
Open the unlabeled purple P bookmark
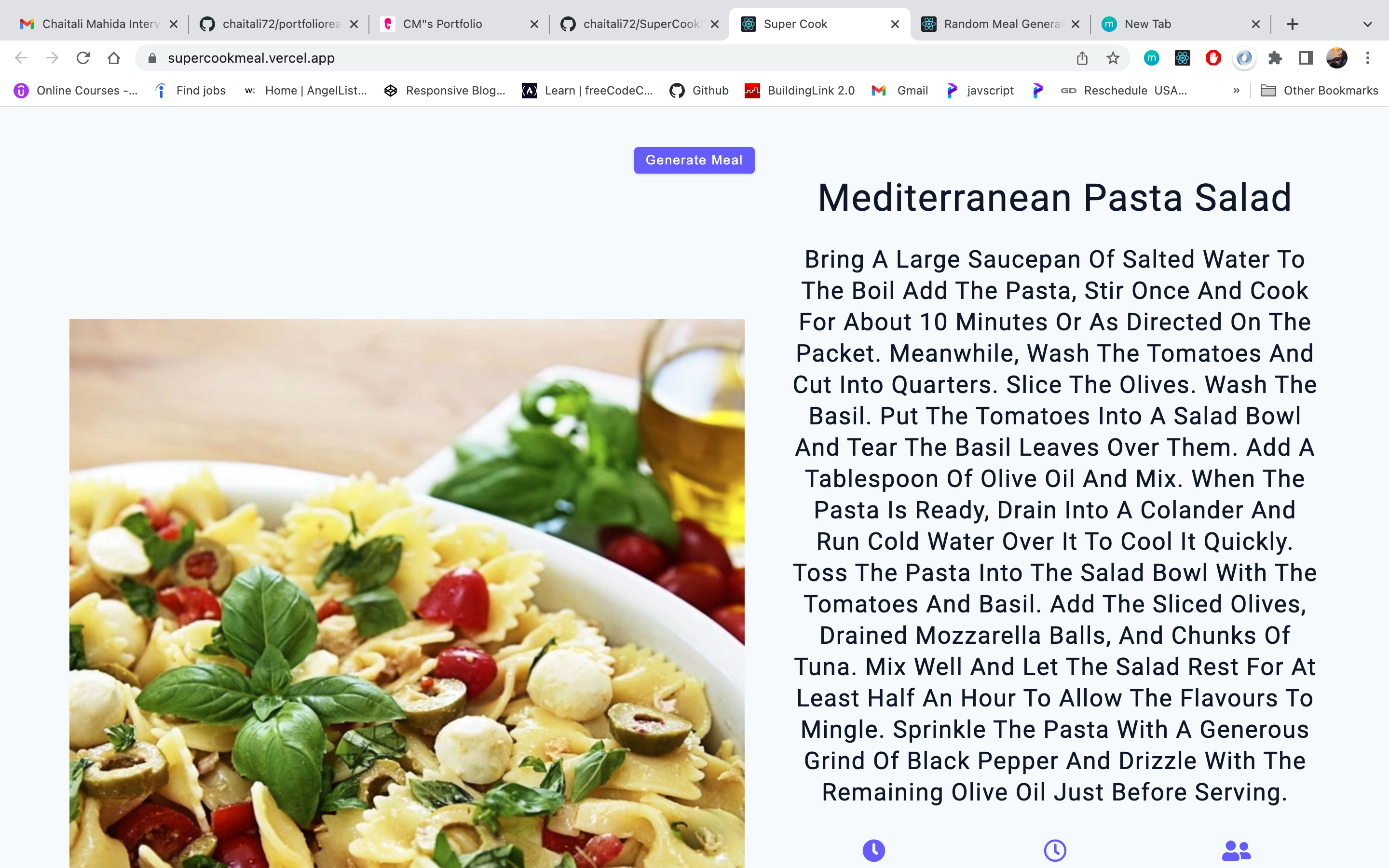[x=1038, y=91]
